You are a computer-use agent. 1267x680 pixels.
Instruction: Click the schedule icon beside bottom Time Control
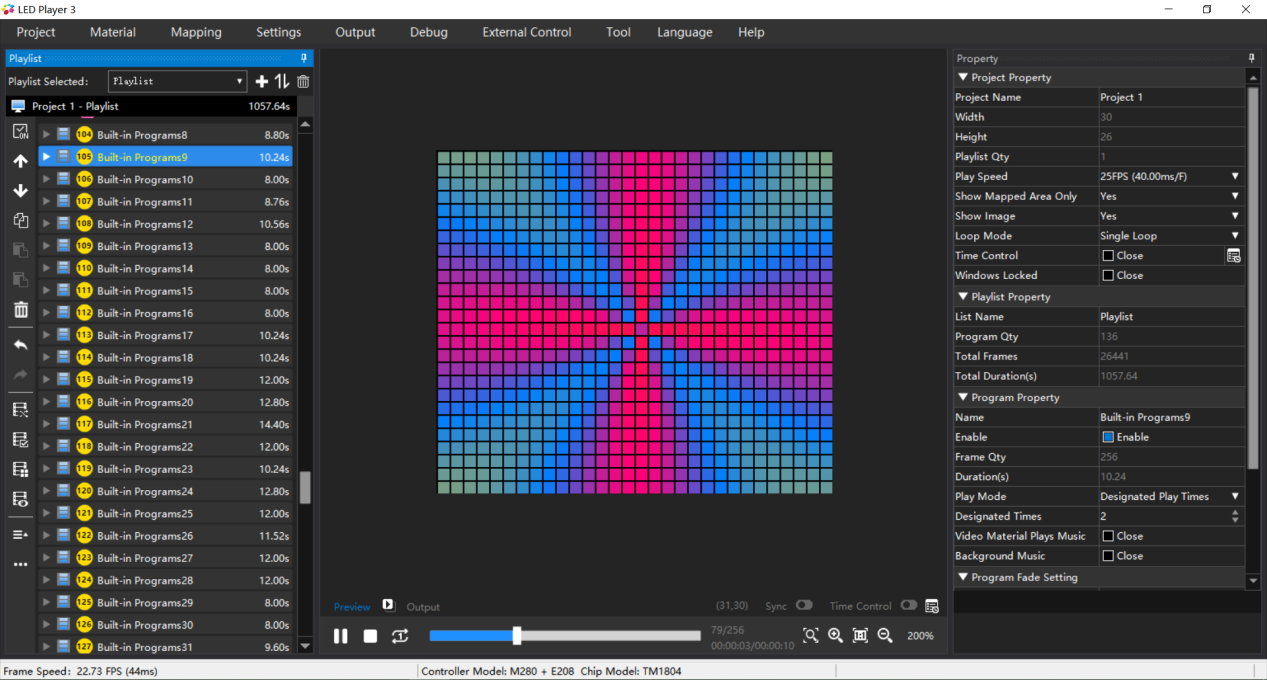(932, 606)
